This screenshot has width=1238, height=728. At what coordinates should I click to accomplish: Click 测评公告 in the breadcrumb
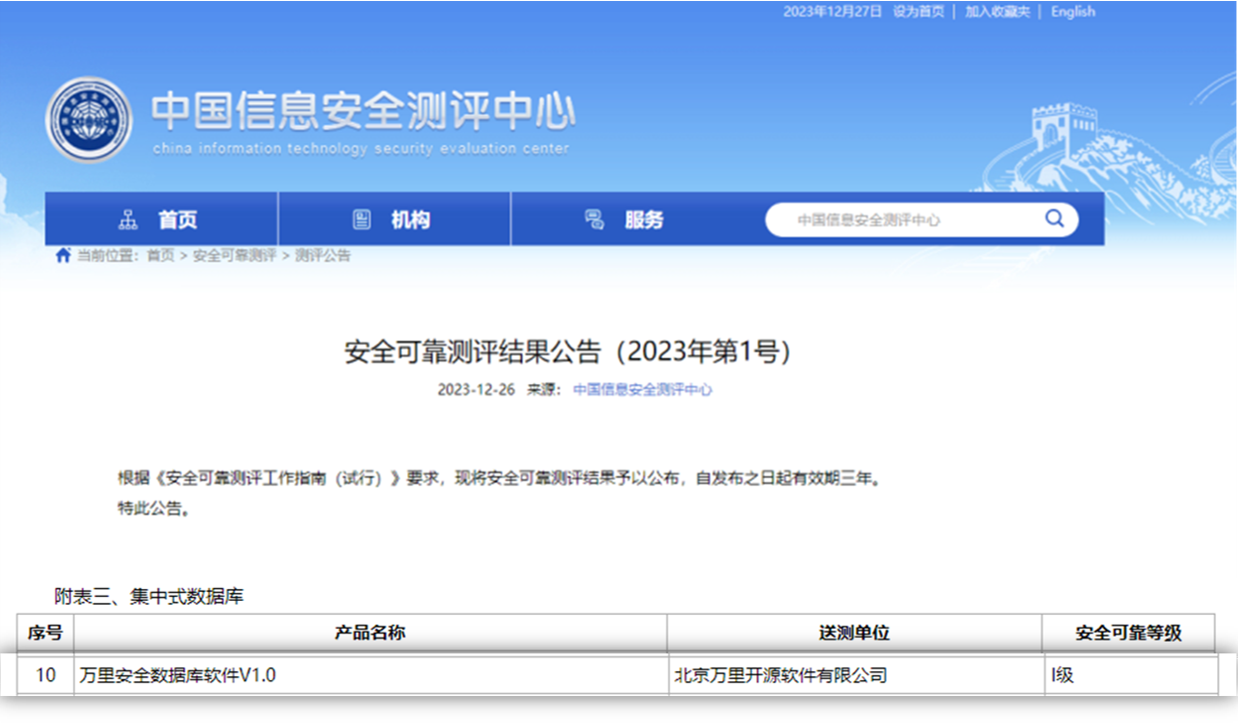pyautogui.click(x=323, y=256)
